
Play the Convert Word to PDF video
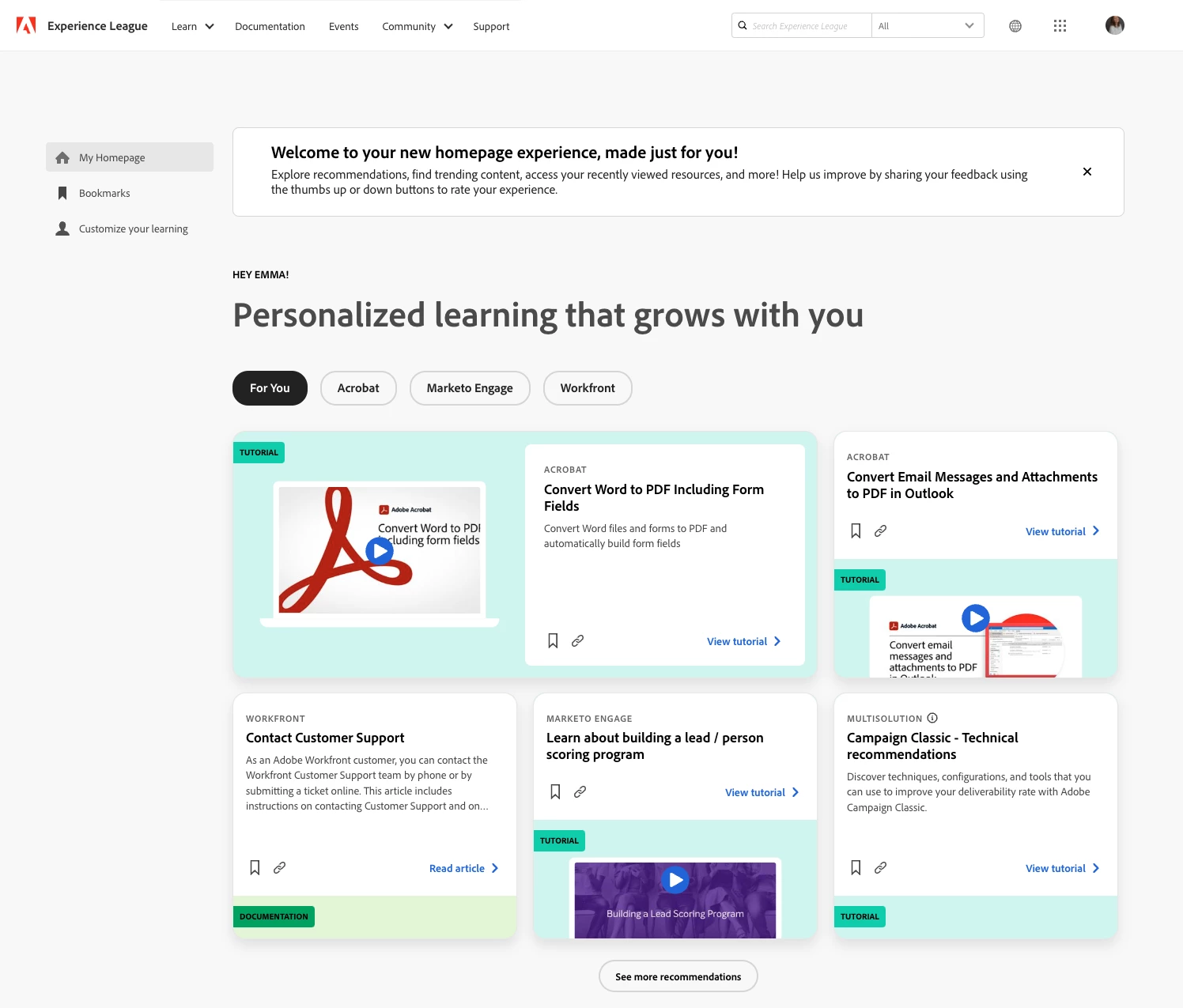(x=380, y=550)
